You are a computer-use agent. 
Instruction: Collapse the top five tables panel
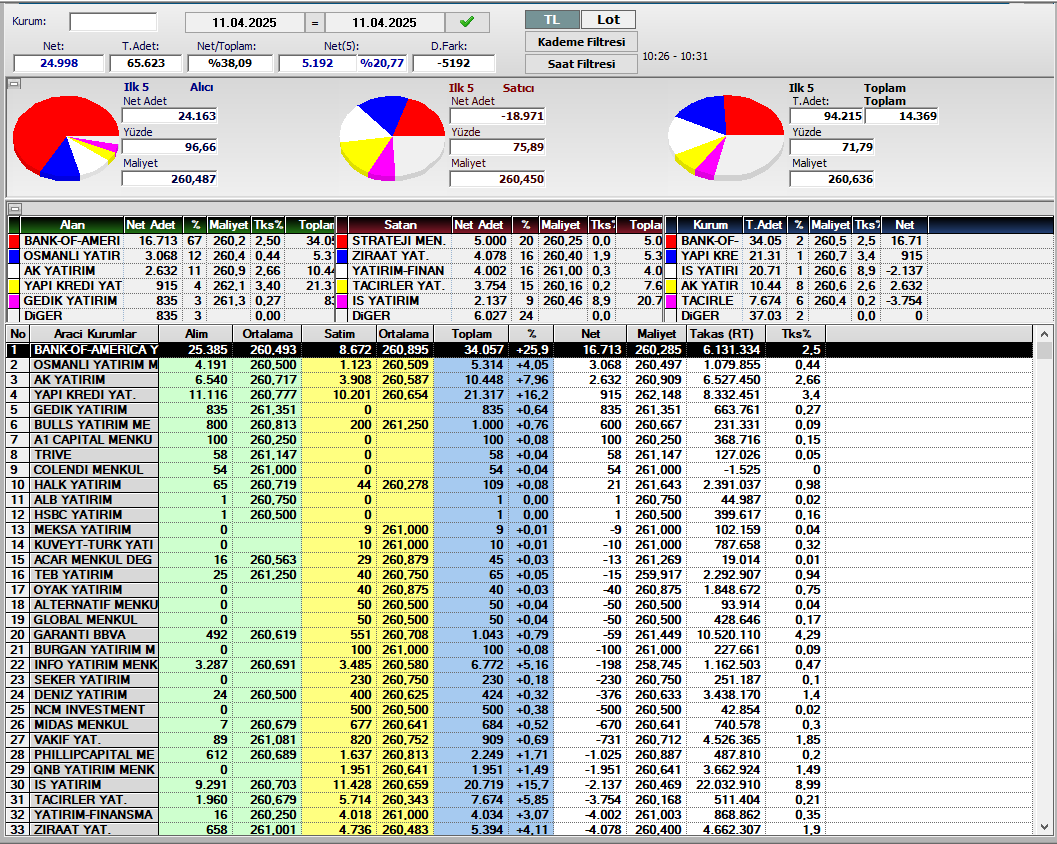coord(14,208)
